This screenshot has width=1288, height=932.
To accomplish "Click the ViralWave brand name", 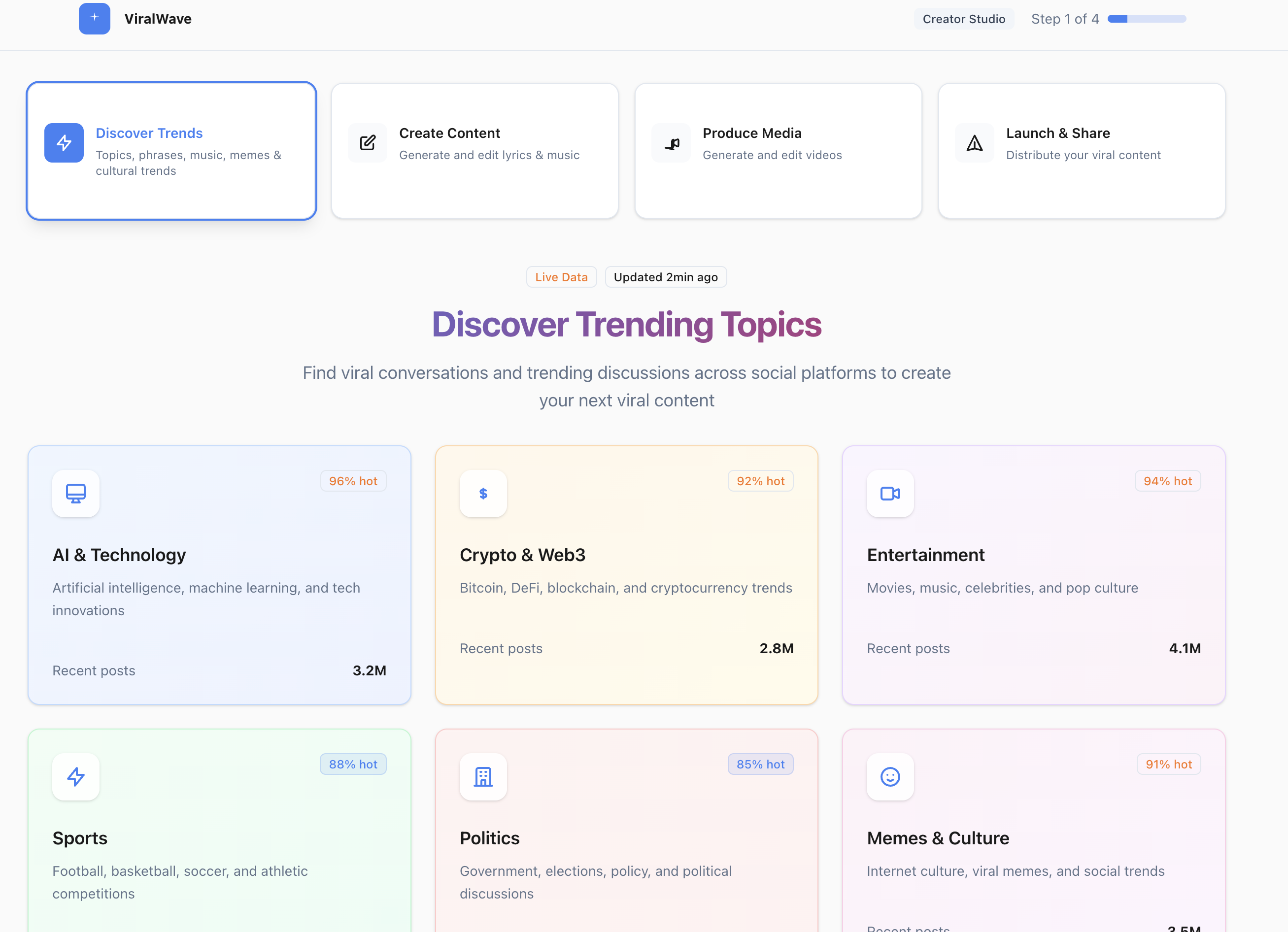I will [158, 19].
